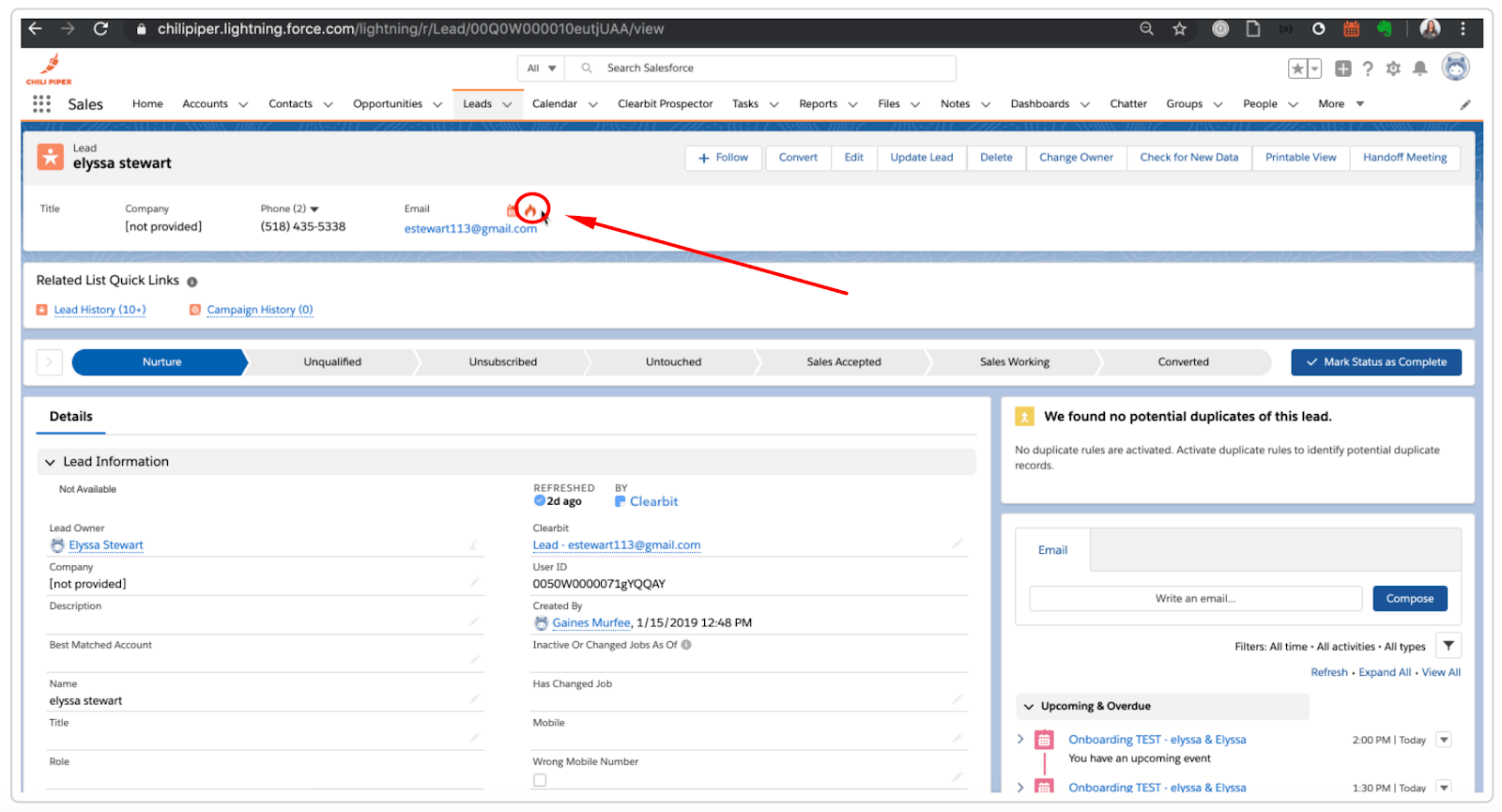
Task: Open the Reports tab
Action: pos(819,104)
